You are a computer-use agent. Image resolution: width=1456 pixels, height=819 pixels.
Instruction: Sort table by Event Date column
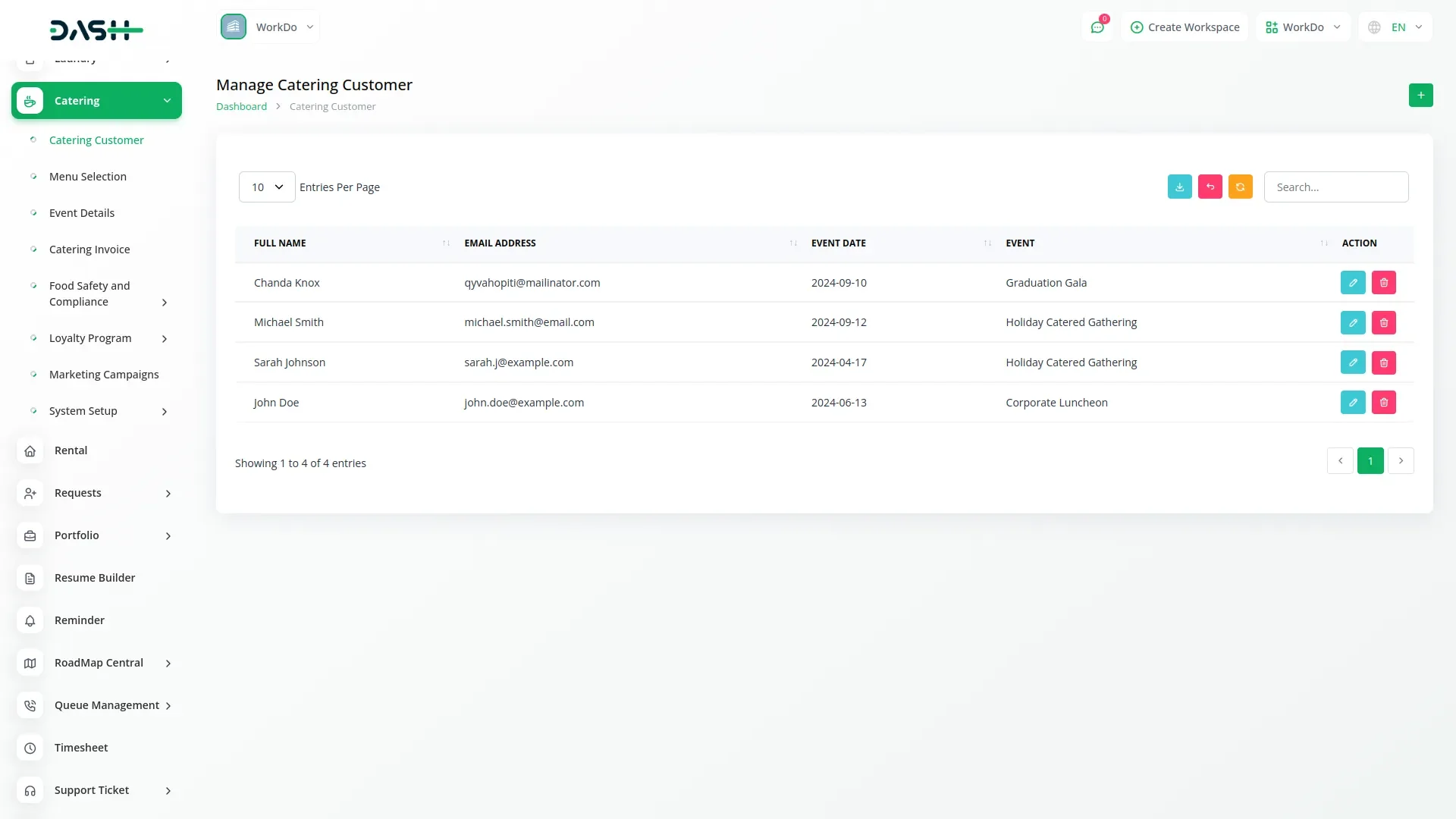(838, 243)
